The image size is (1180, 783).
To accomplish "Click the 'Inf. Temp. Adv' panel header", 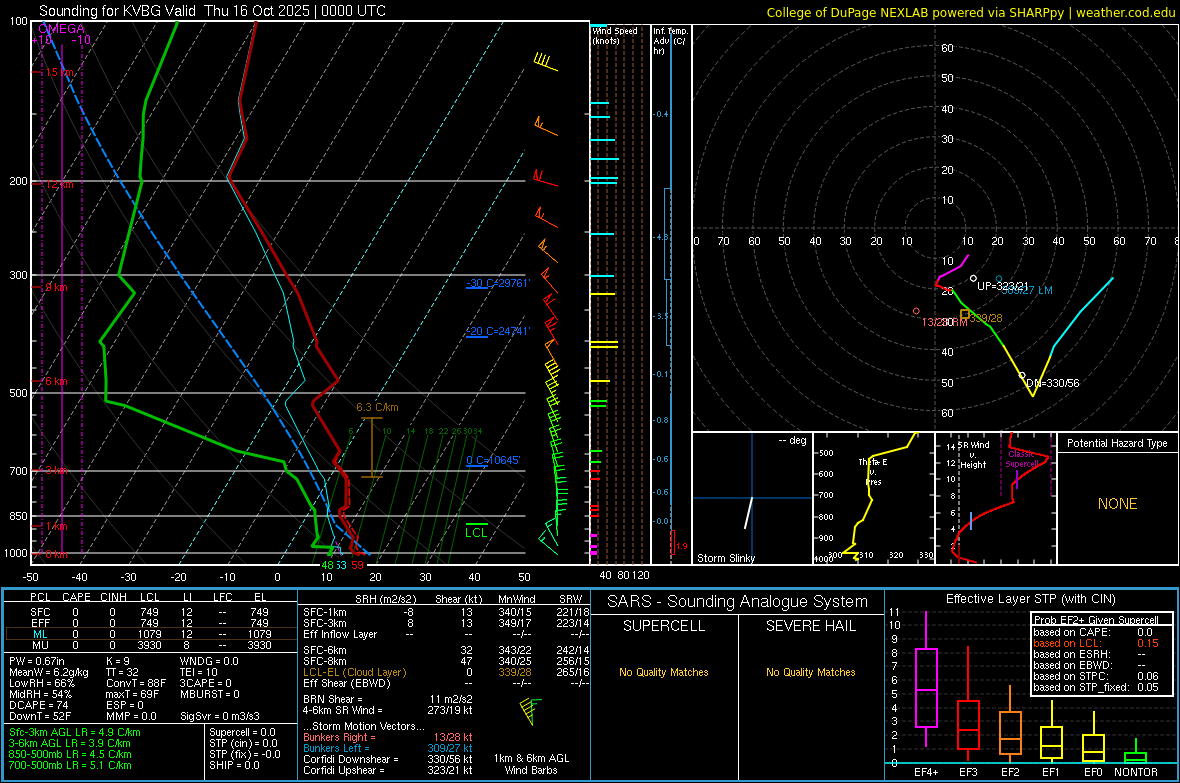I will coord(670,41).
